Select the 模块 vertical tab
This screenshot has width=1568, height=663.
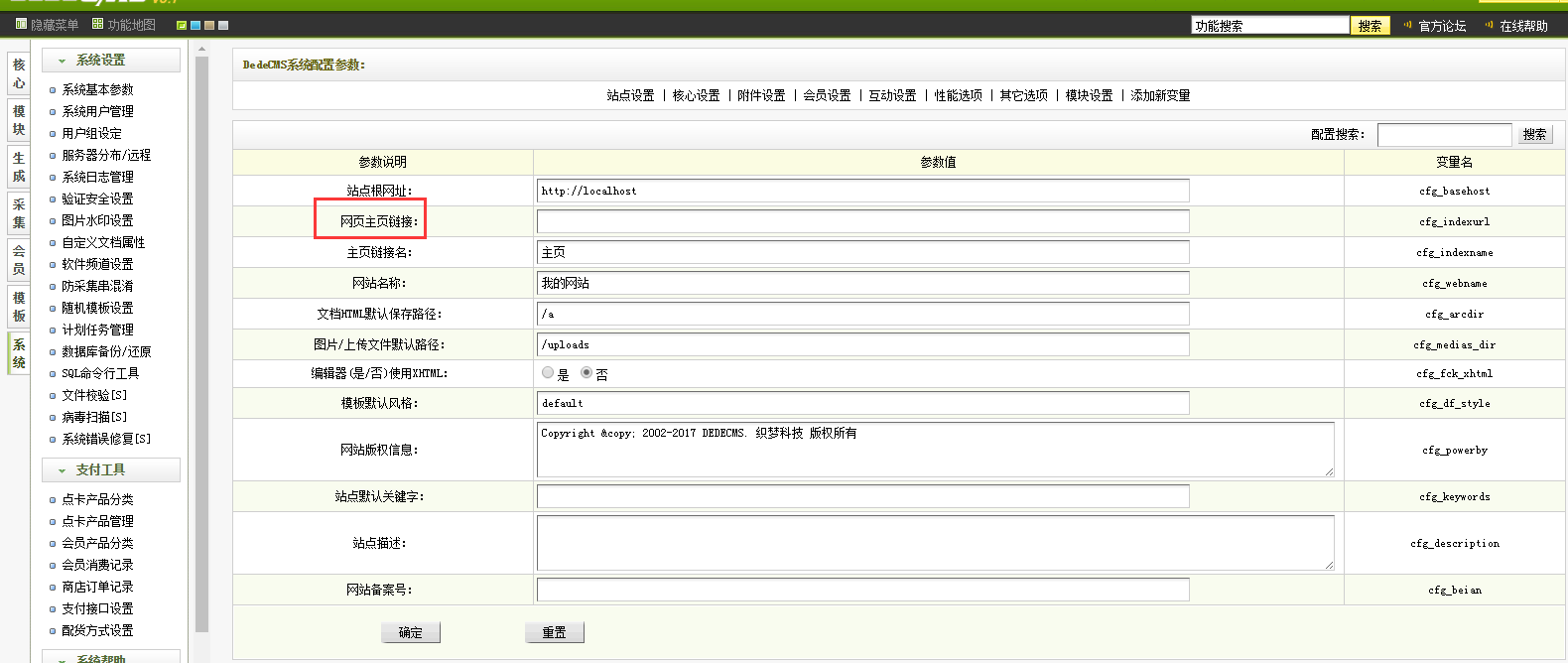19,121
